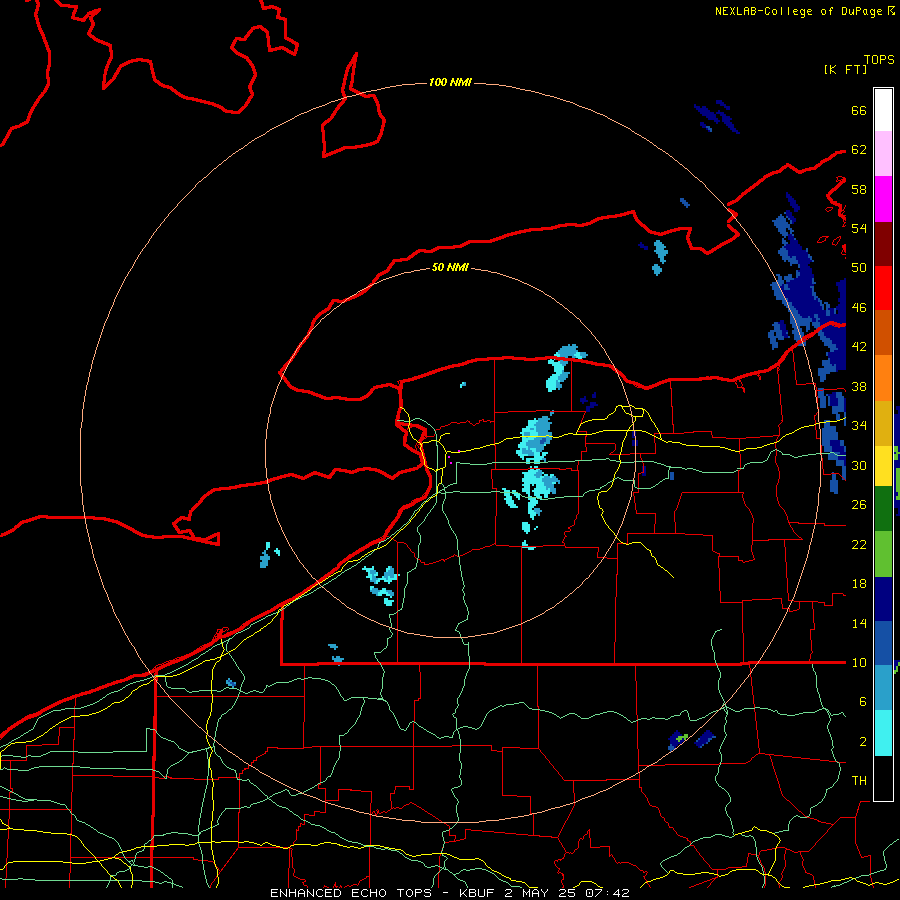Image resolution: width=900 pixels, height=900 pixels.
Task: Pick the bright orange legend swatch
Action: pyautogui.click(x=883, y=378)
